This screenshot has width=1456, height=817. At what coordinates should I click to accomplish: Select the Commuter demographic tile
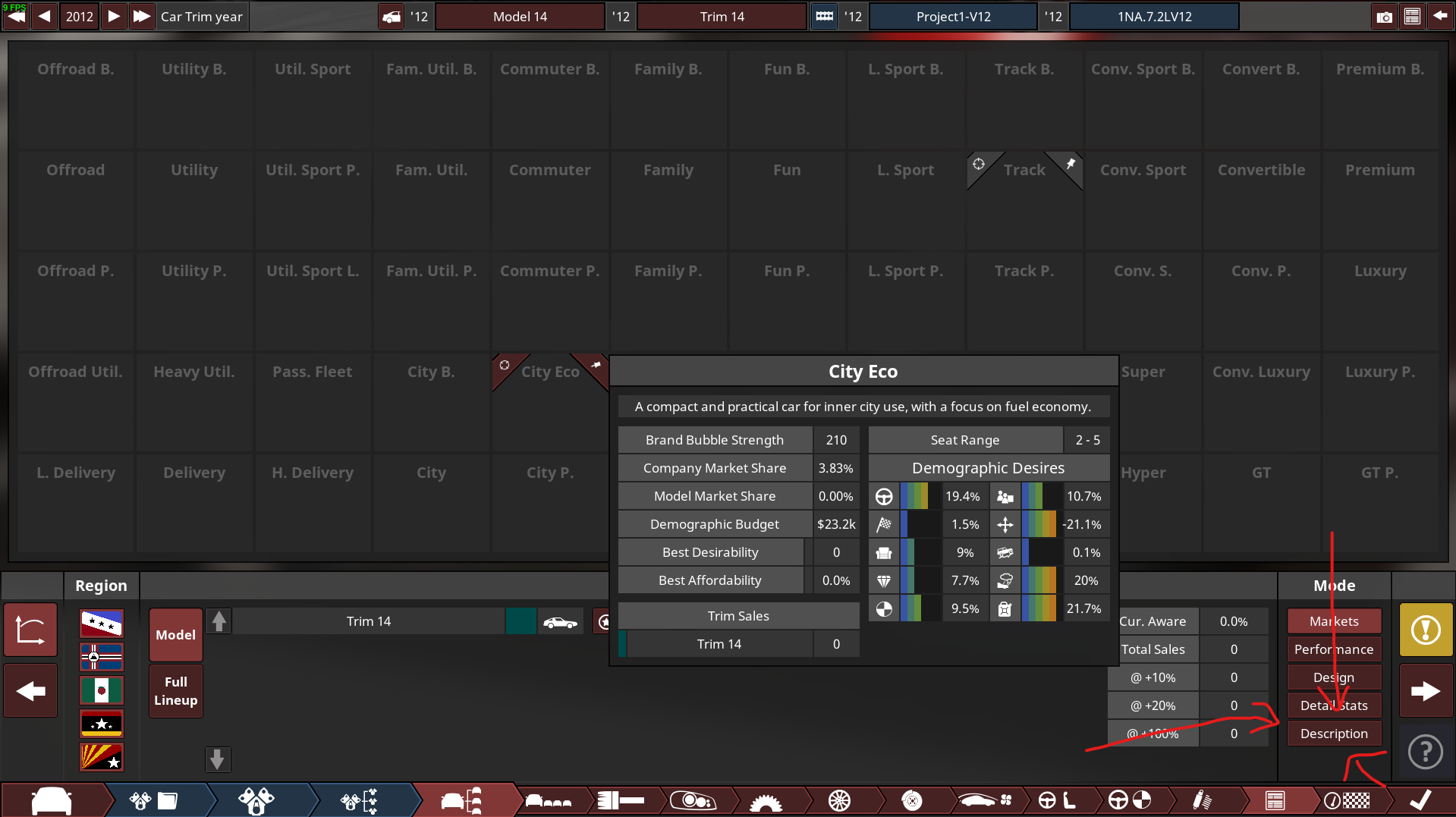[550, 200]
